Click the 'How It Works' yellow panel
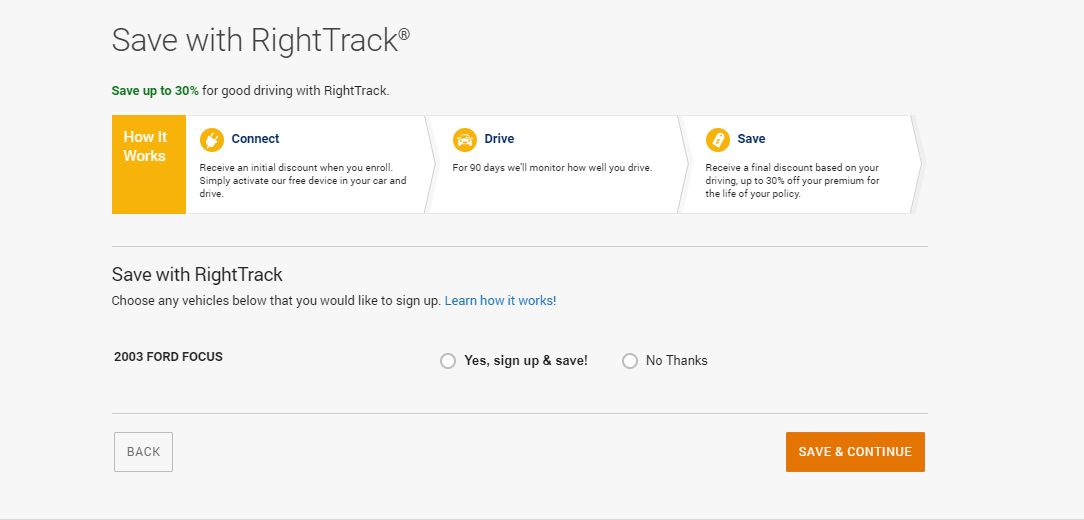Image resolution: width=1084 pixels, height=520 pixels. [x=149, y=164]
